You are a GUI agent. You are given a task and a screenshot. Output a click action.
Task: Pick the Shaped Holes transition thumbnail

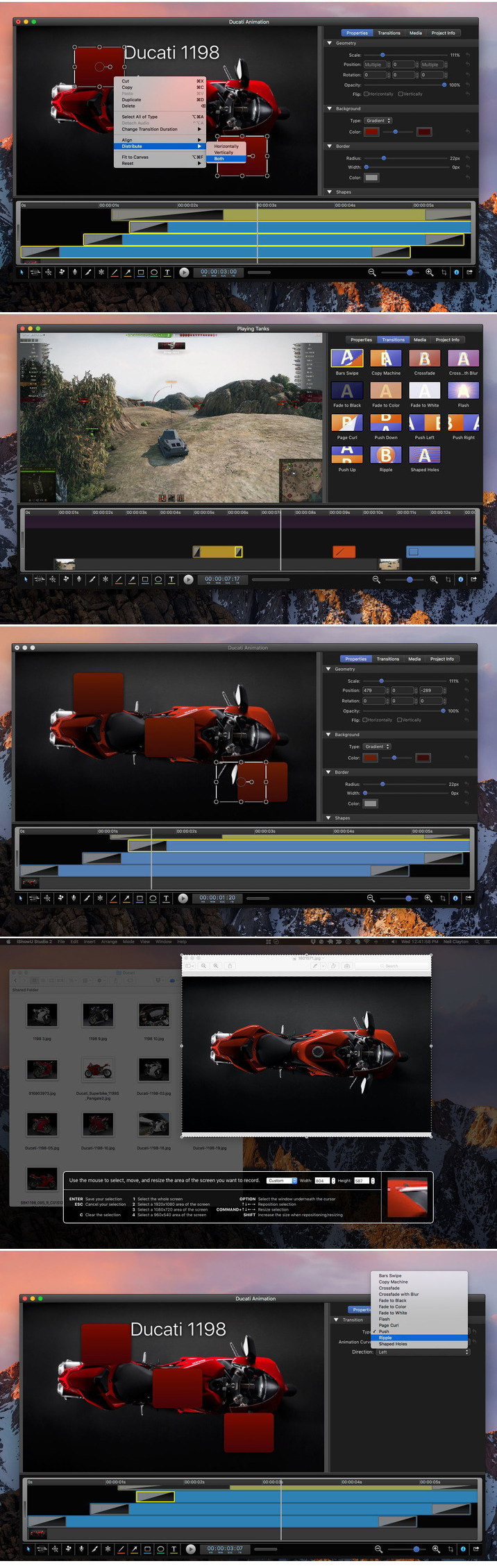[x=424, y=454]
